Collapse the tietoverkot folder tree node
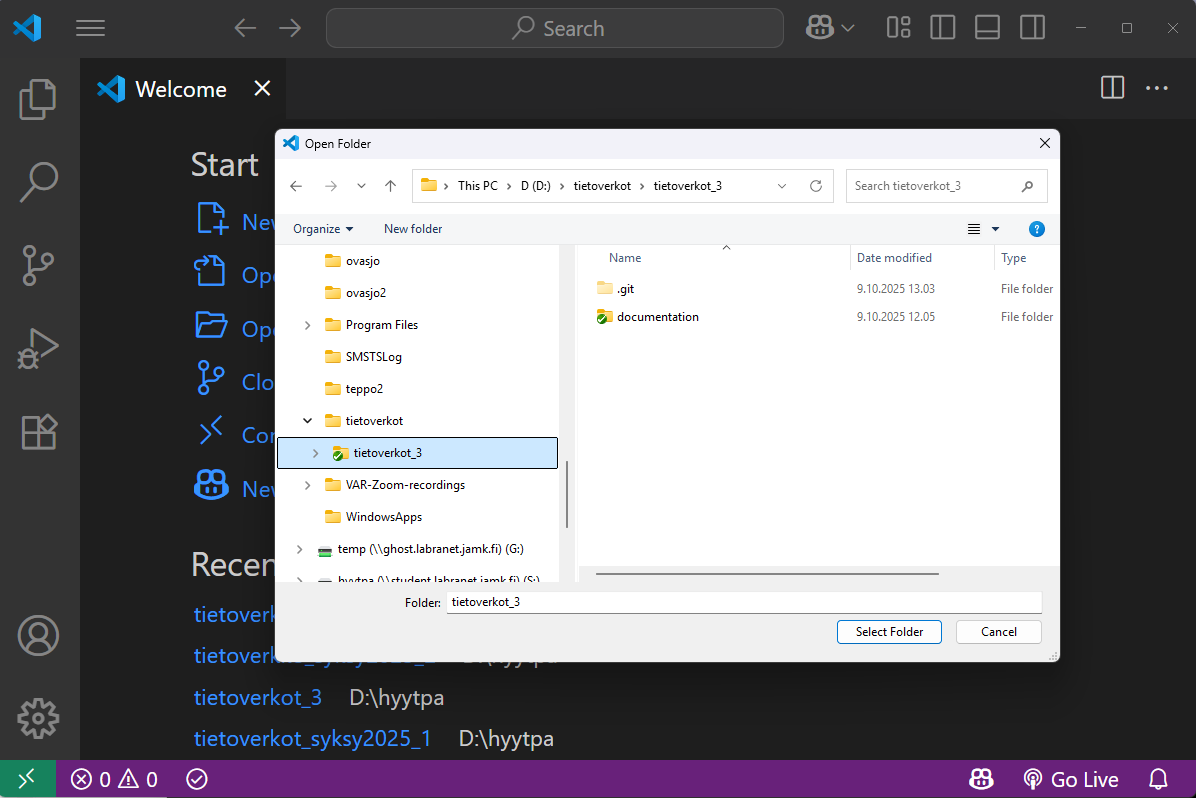1196x798 pixels. (x=307, y=421)
